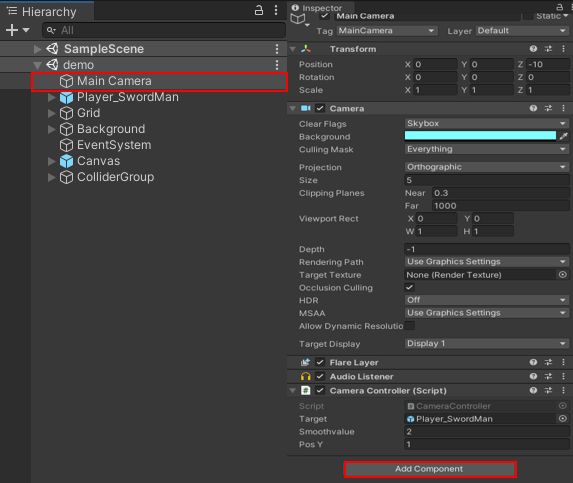573x483 pixels.
Task: Click the Hierarchy panel lock icon
Action: tap(259, 10)
